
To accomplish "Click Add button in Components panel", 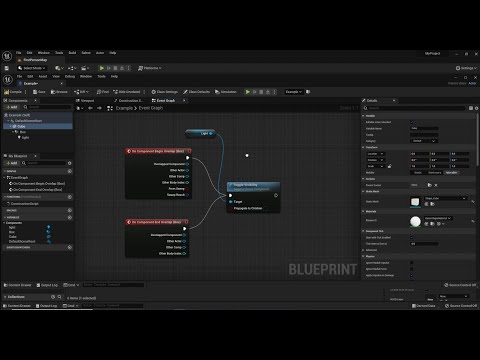I will click(x=12, y=107).
